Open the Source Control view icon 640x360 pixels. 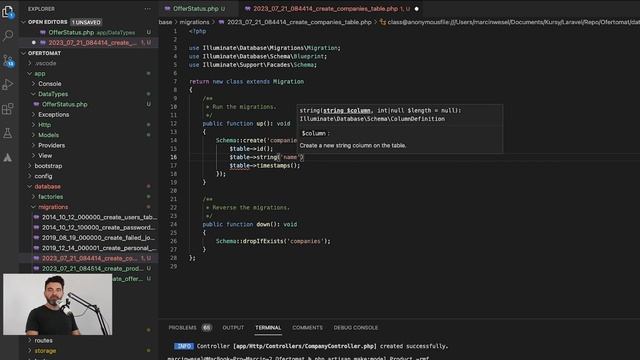(8, 61)
